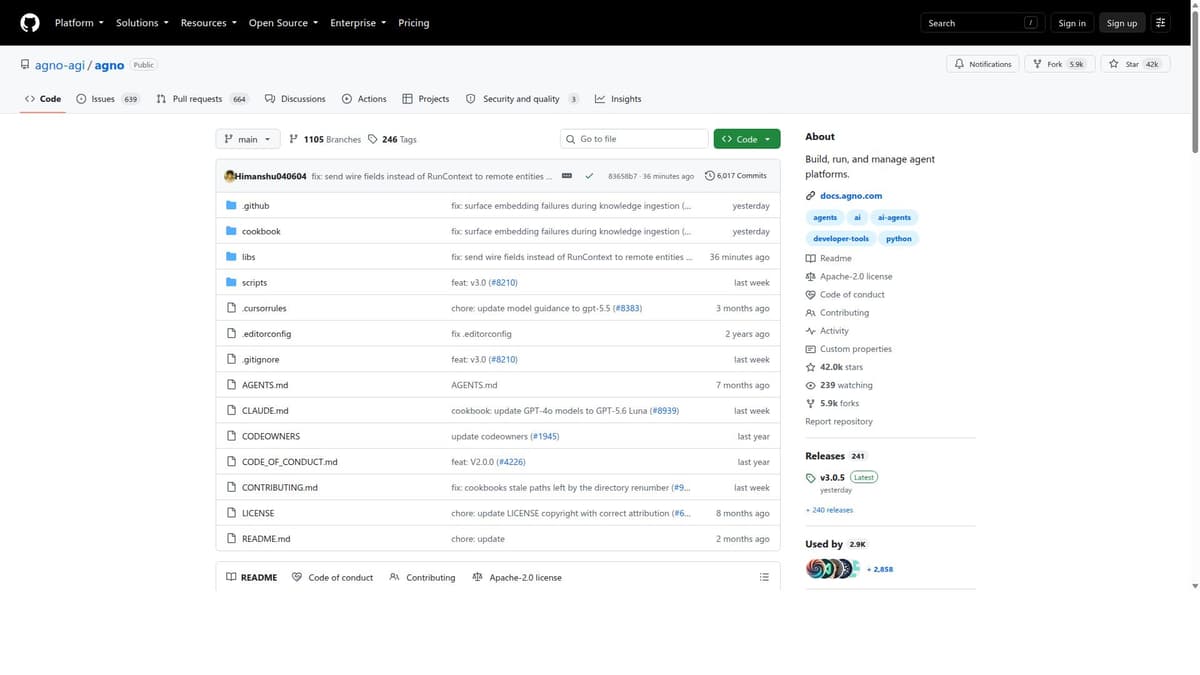
Task: Open the CLAUDE.md file
Action: pos(265,411)
